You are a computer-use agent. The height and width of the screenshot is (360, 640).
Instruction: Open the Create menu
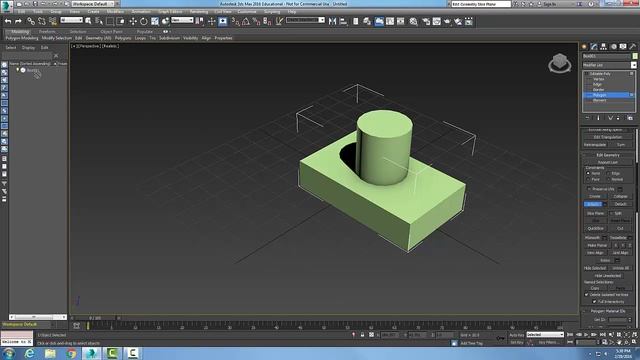[93, 11]
